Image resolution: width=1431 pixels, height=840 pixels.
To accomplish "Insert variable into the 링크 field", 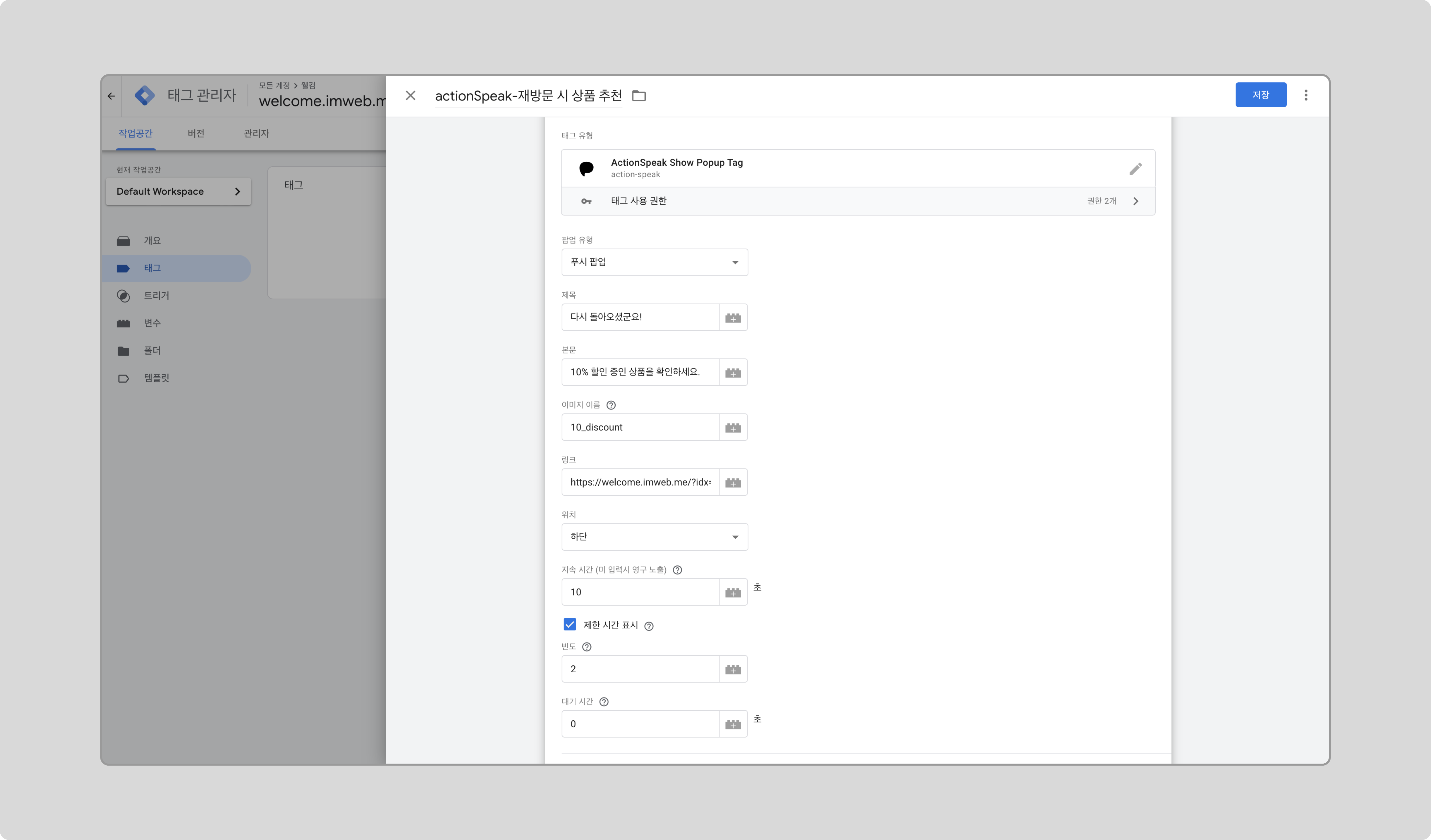I will 733,483.
